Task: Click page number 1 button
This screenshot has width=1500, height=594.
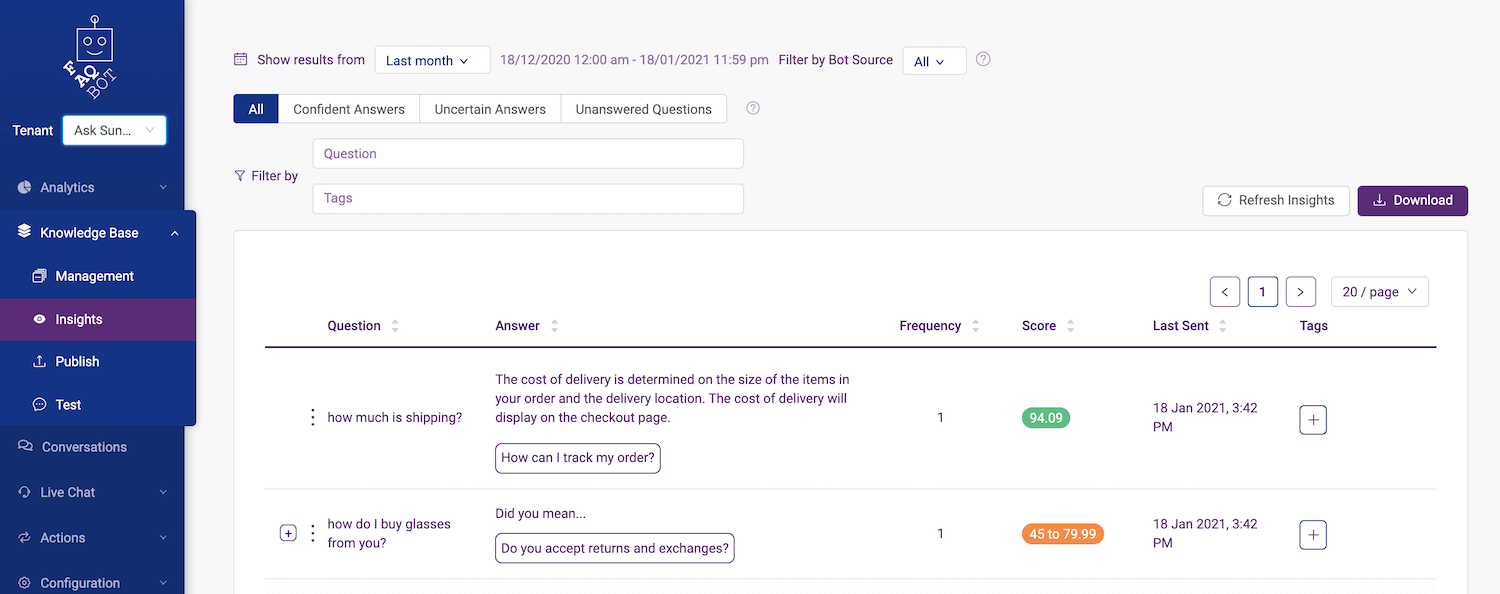Action: [x=1263, y=292]
